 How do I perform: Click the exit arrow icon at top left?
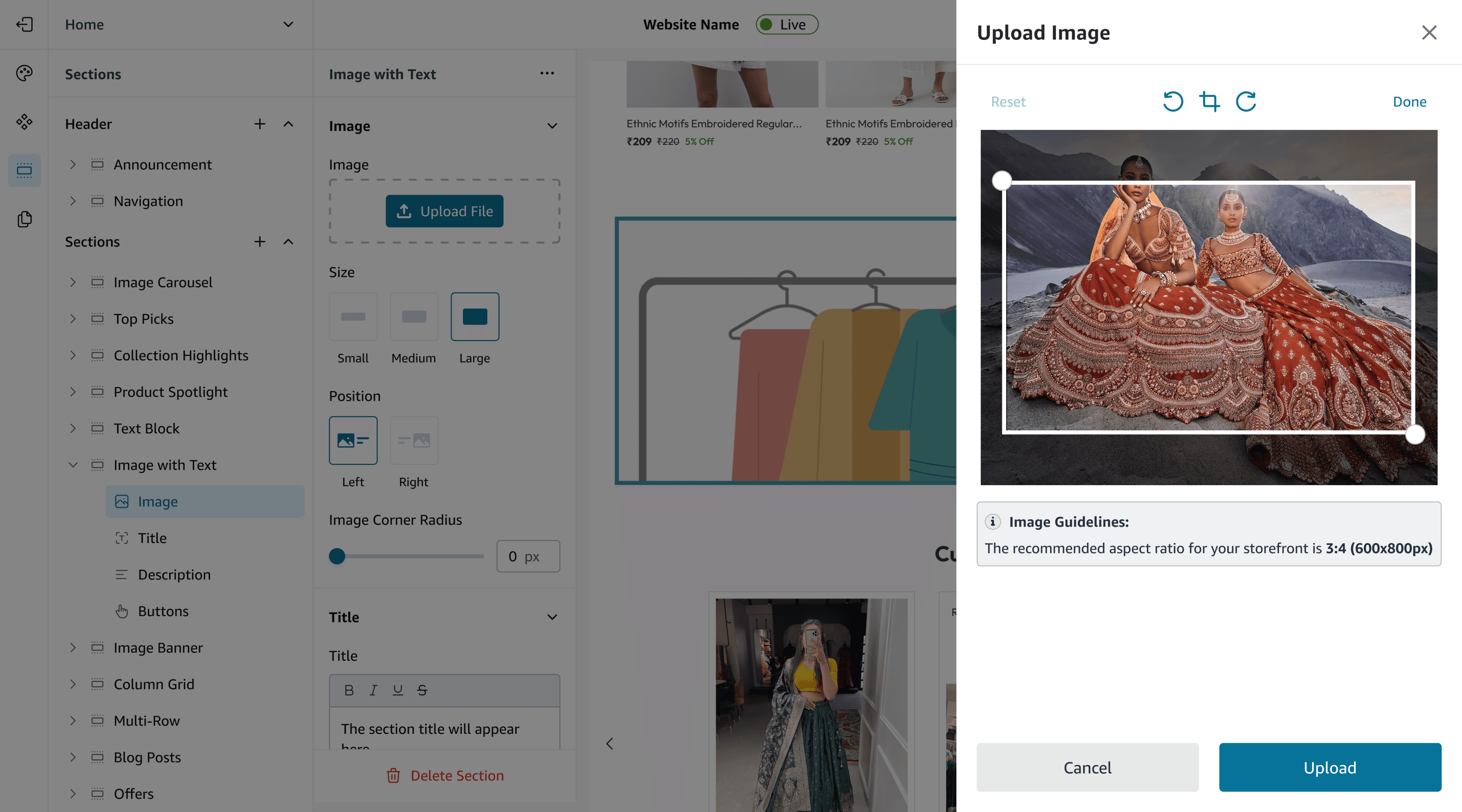click(x=24, y=24)
